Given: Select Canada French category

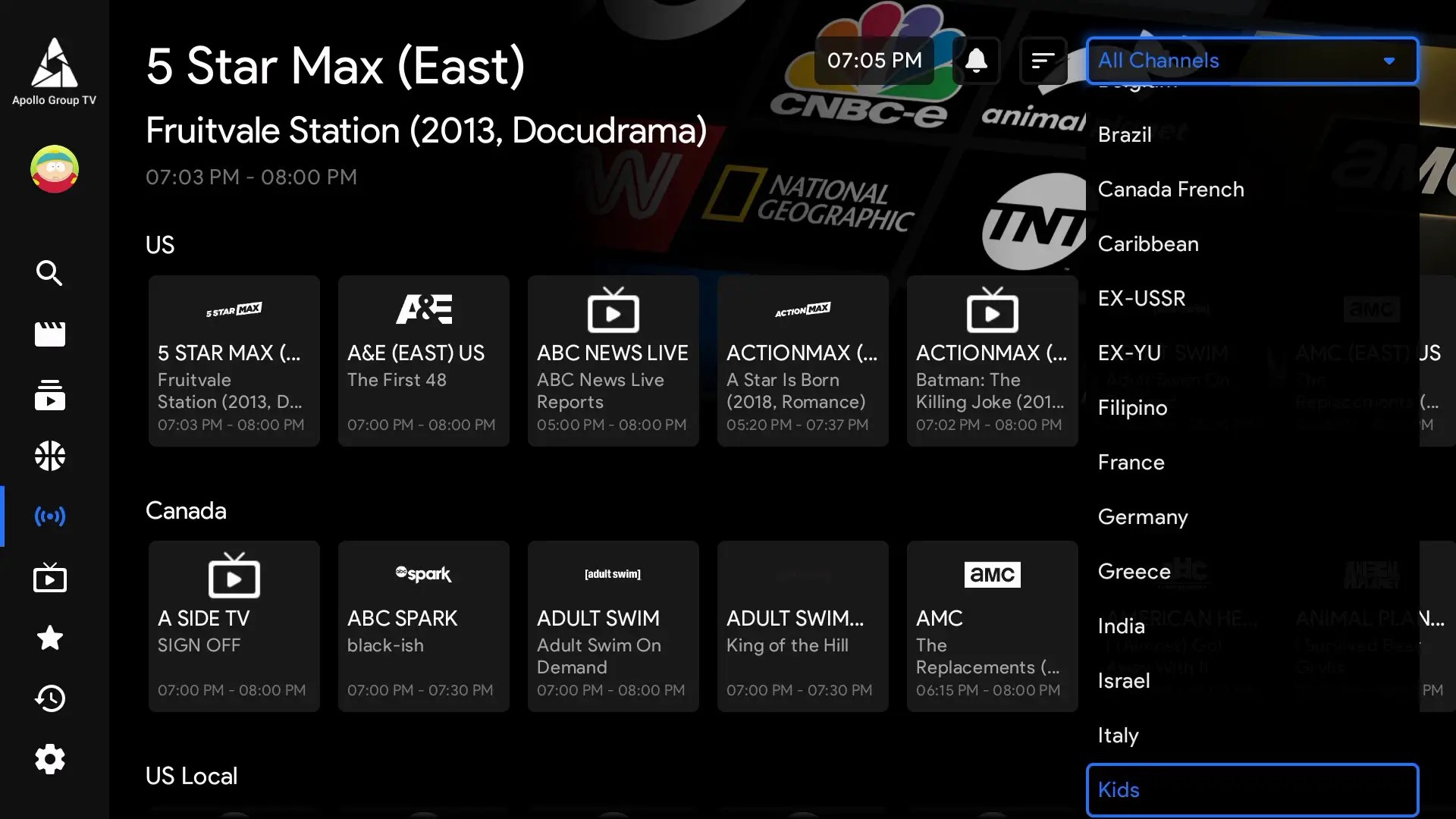Looking at the screenshot, I should [x=1252, y=189].
